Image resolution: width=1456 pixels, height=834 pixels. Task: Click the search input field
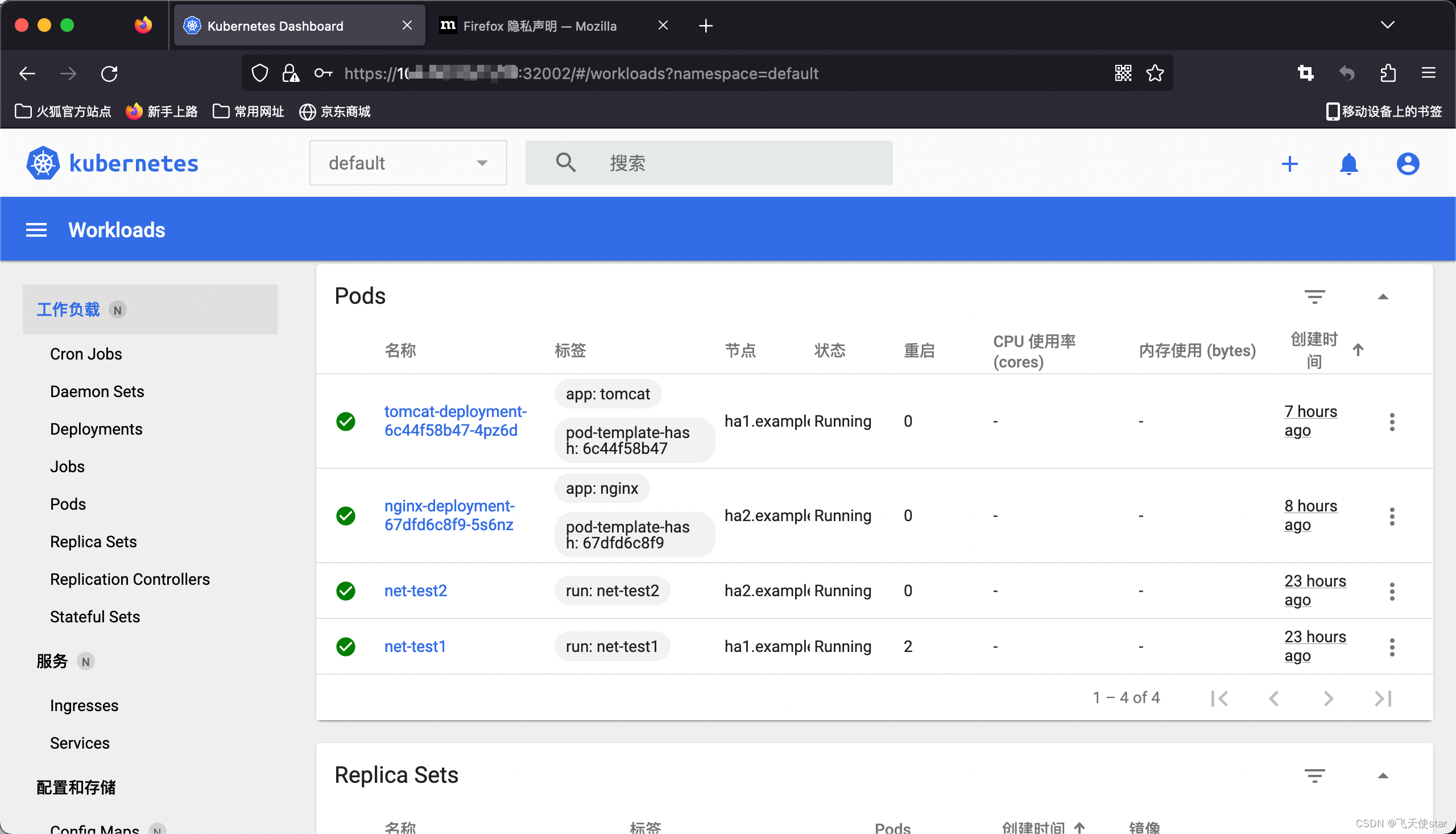click(x=709, y=163)
